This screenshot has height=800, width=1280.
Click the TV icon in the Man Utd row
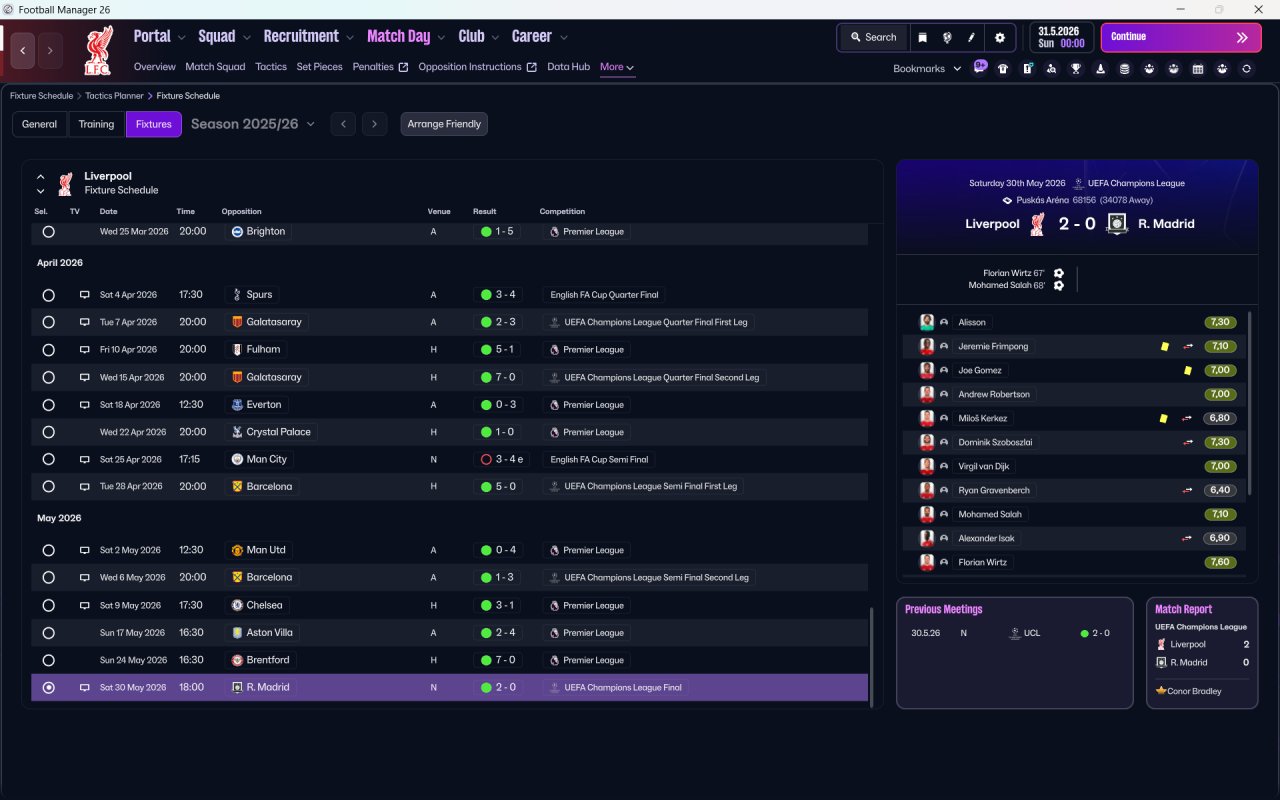coord(85,550)
